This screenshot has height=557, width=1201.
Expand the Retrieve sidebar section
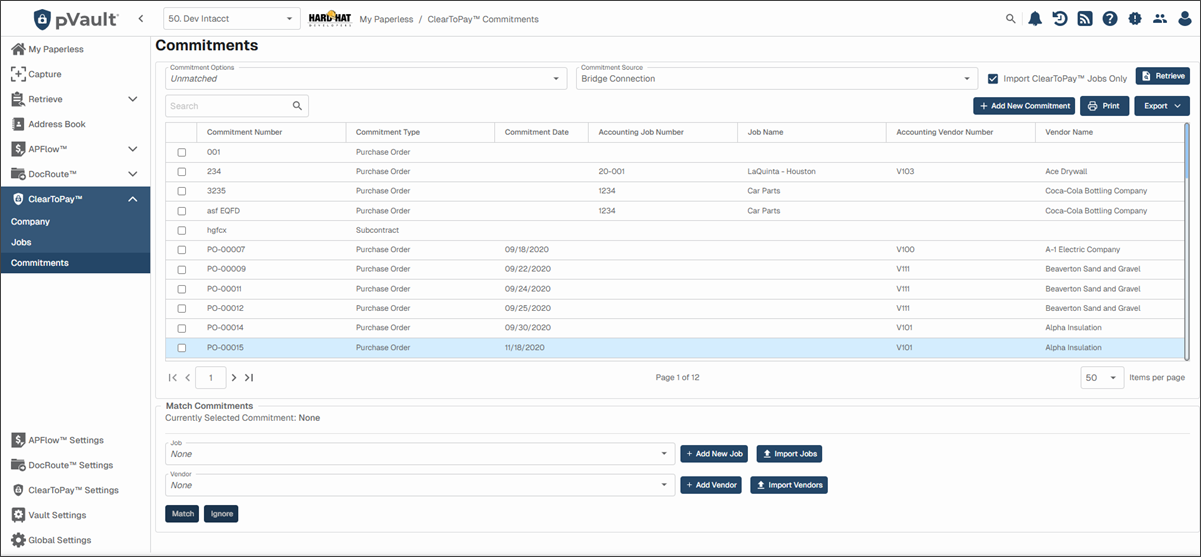point(132,99)
